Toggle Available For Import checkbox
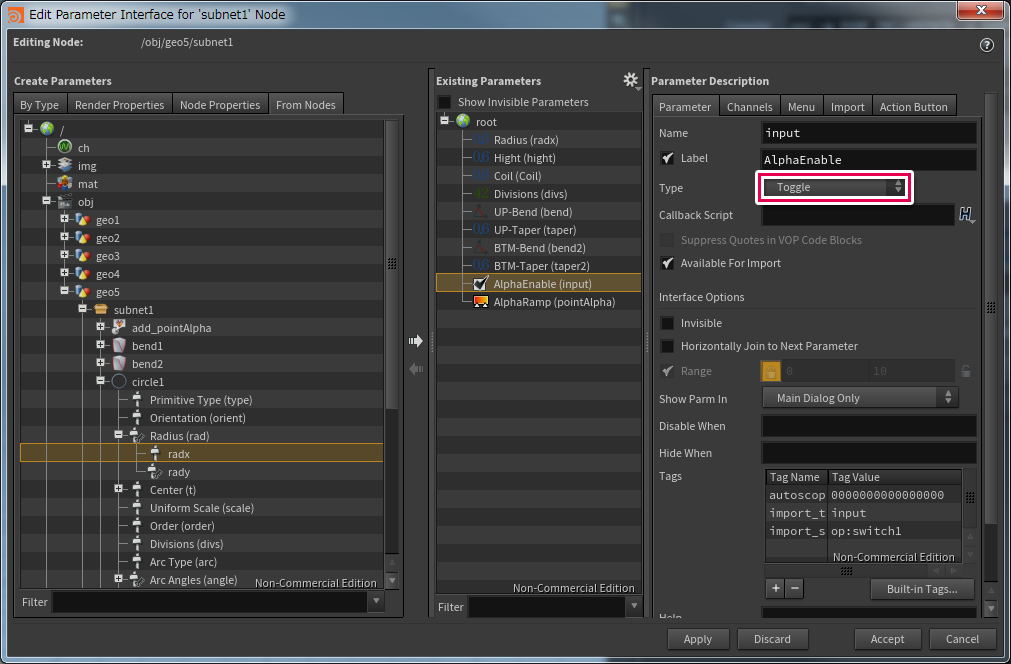1011x664 pixels. [667, 263]
